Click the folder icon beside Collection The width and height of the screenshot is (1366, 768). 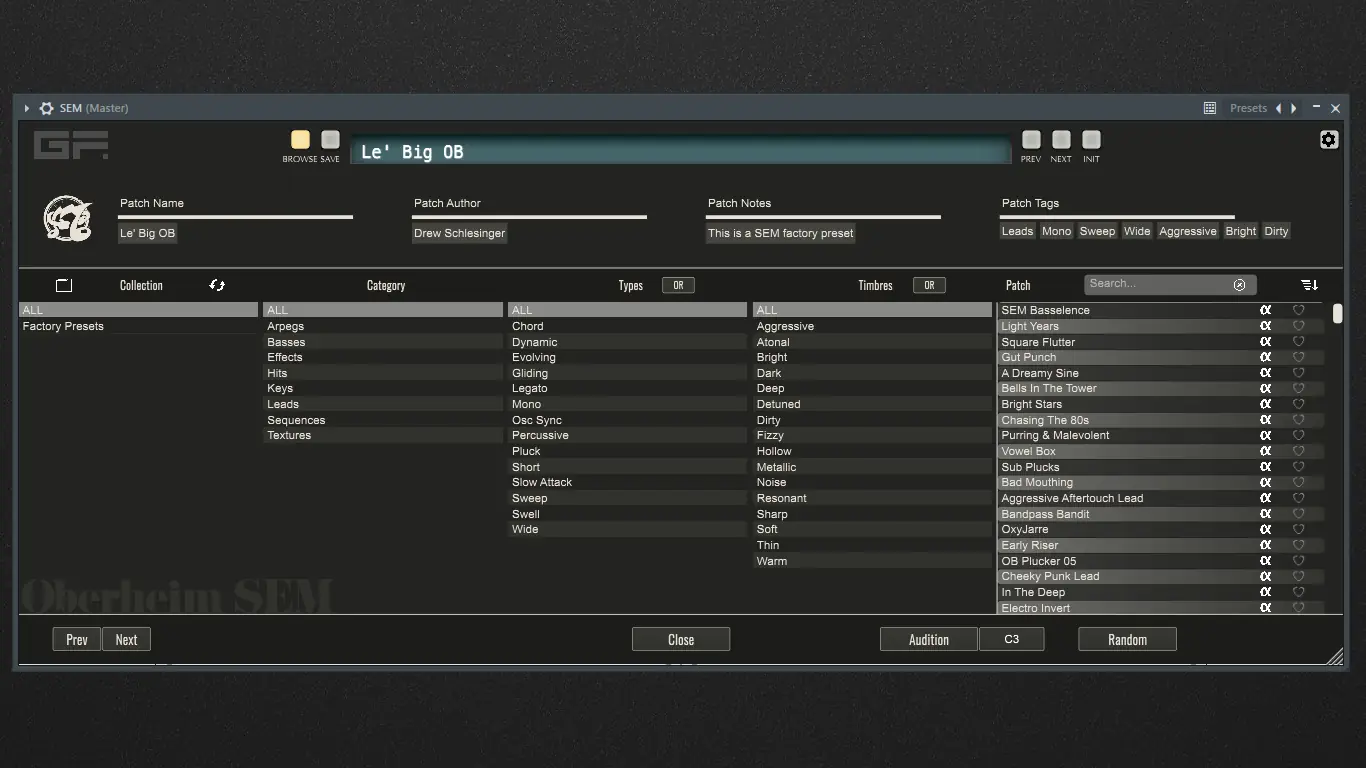(64, 285)
